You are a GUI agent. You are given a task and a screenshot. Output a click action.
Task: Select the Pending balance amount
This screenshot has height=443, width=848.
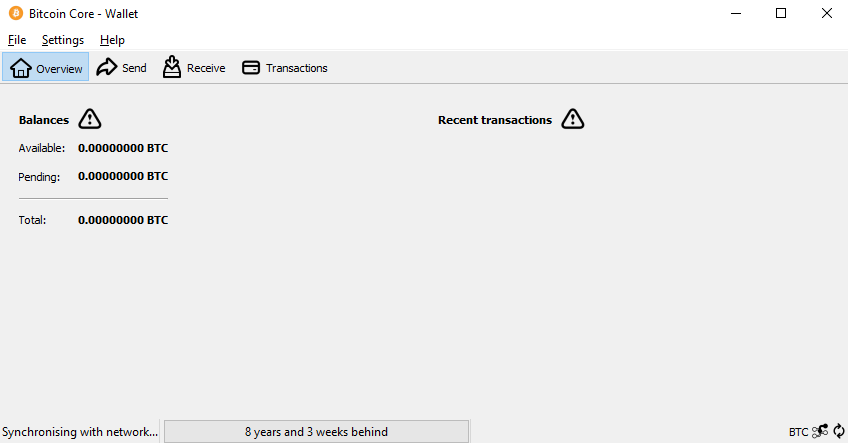tap(123, 176)
